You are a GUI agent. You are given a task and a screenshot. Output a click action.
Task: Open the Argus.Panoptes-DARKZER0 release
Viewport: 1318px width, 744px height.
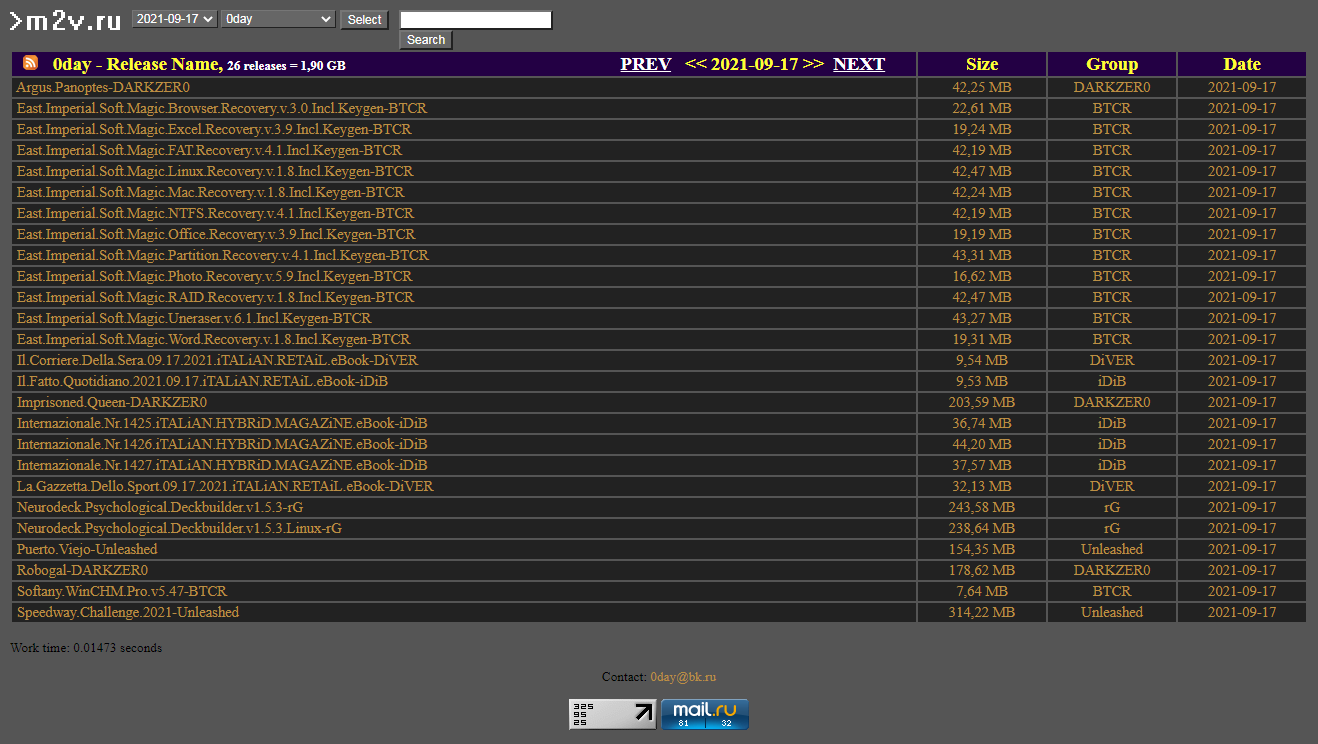click(103, 87)
